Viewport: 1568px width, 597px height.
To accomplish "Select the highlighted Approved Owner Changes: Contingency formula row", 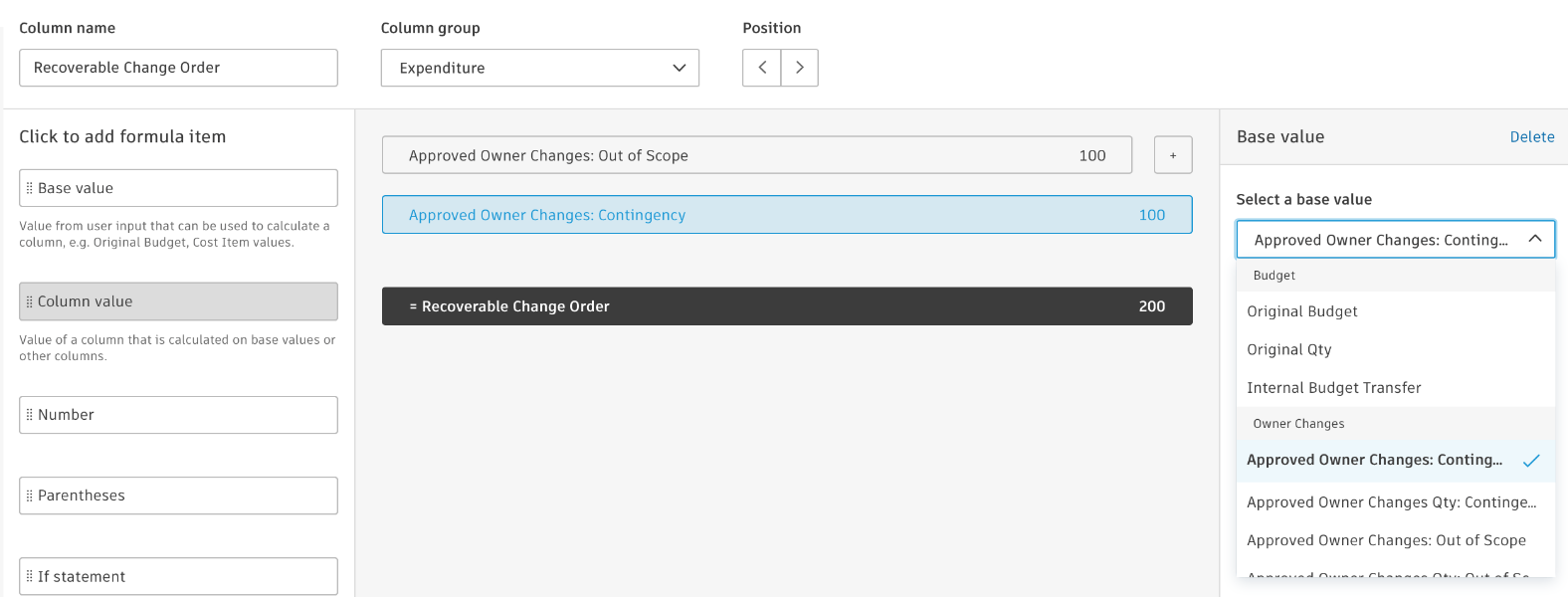I will [x=786, y=215].
